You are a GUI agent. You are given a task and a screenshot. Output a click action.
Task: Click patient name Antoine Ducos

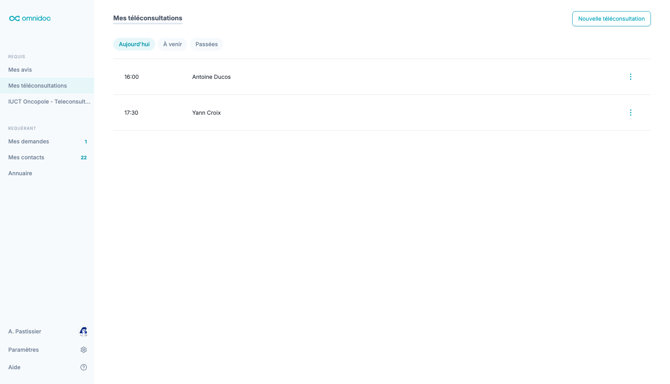pyautogui.click(x=211, y=77)
